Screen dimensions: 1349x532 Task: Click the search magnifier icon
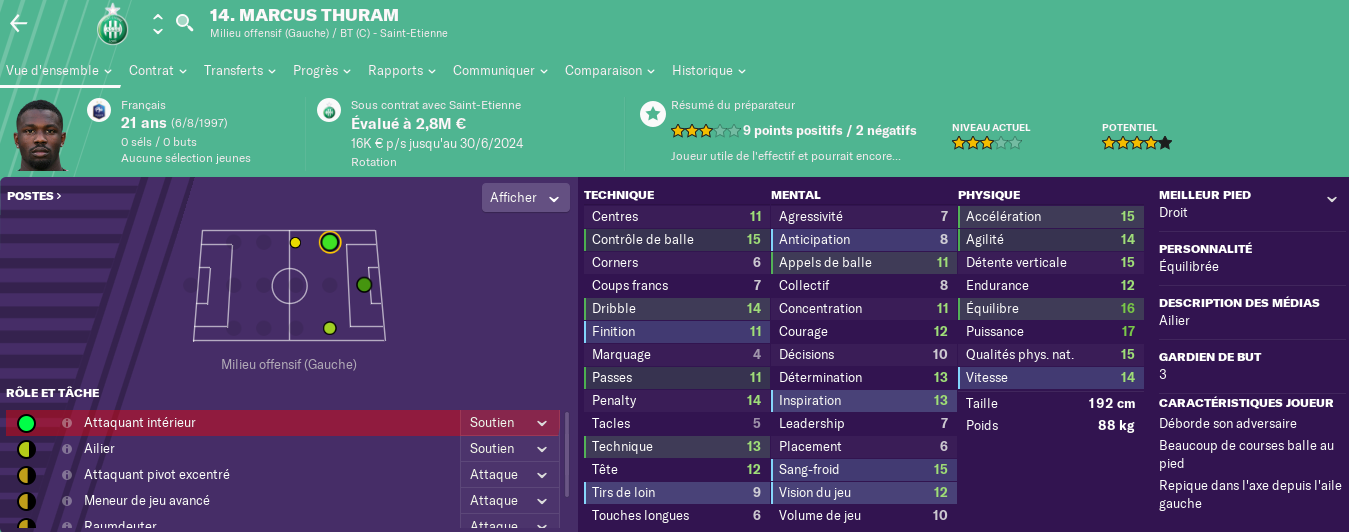click(185, 22)
